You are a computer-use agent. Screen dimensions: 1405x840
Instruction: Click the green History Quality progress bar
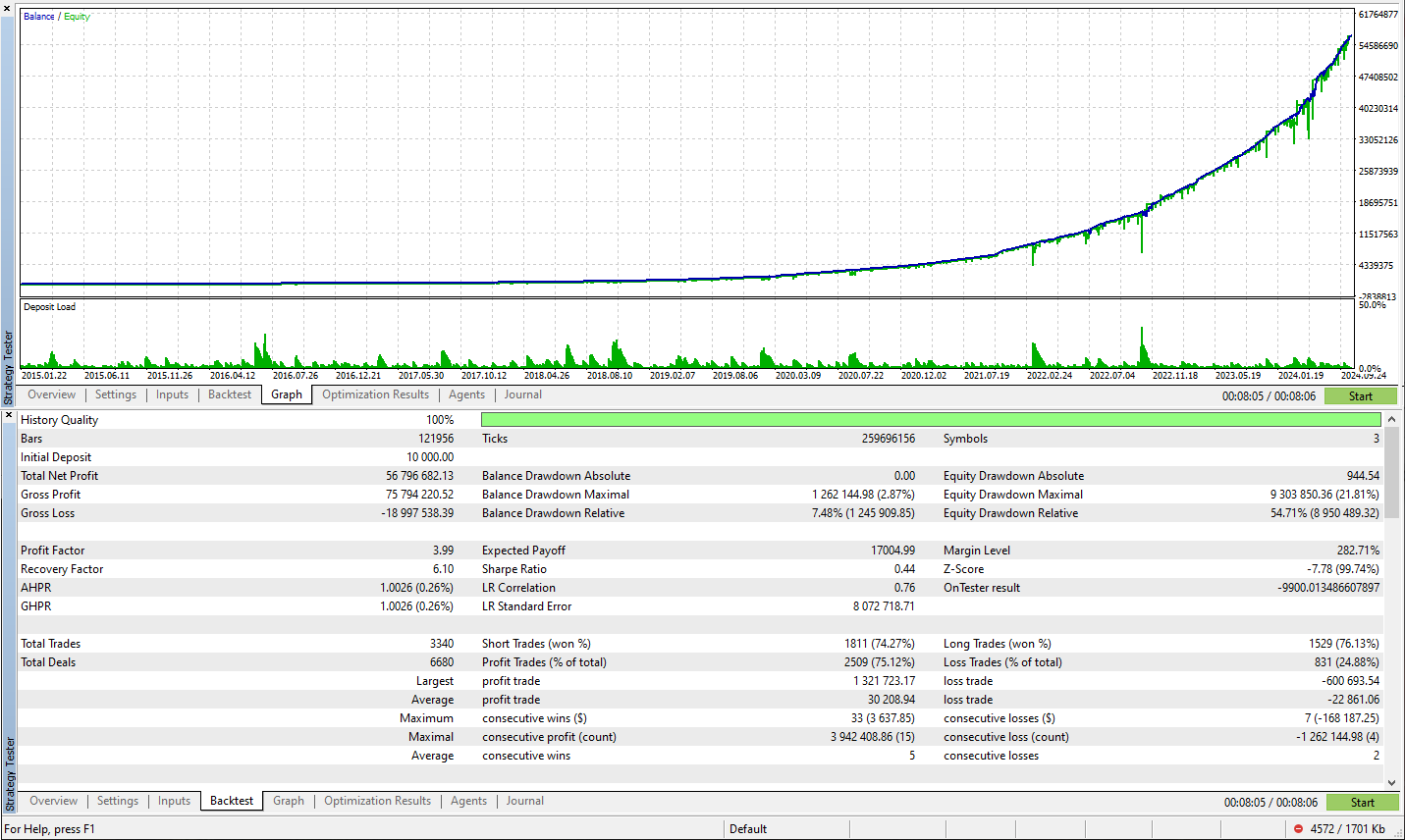[931, 420]
